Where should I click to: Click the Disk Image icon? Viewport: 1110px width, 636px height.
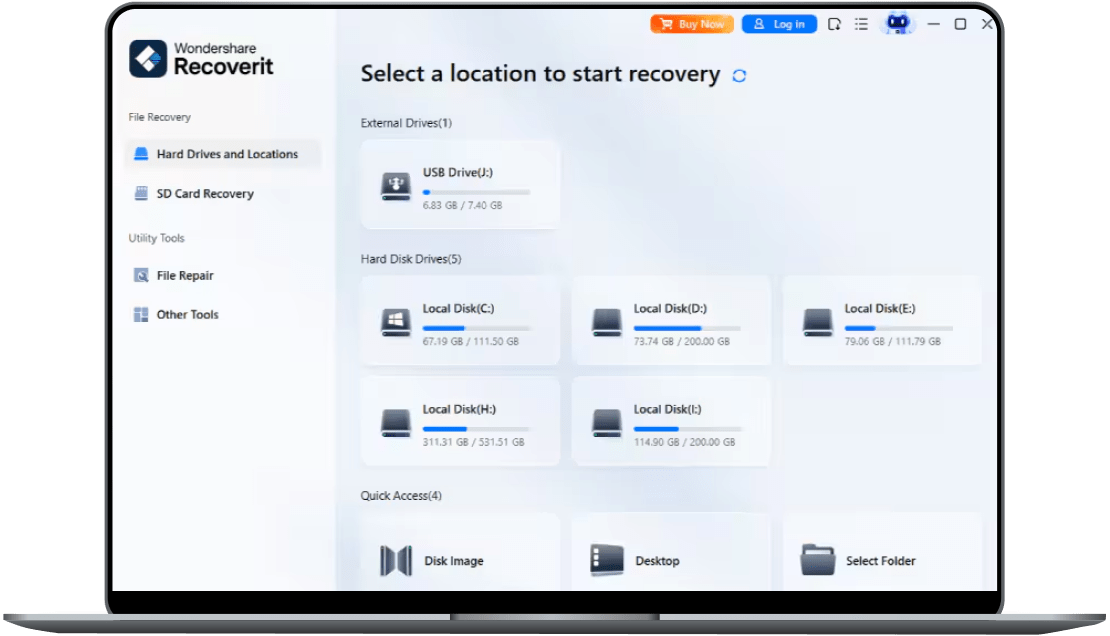pyautogui.click(x=396, y=561)
